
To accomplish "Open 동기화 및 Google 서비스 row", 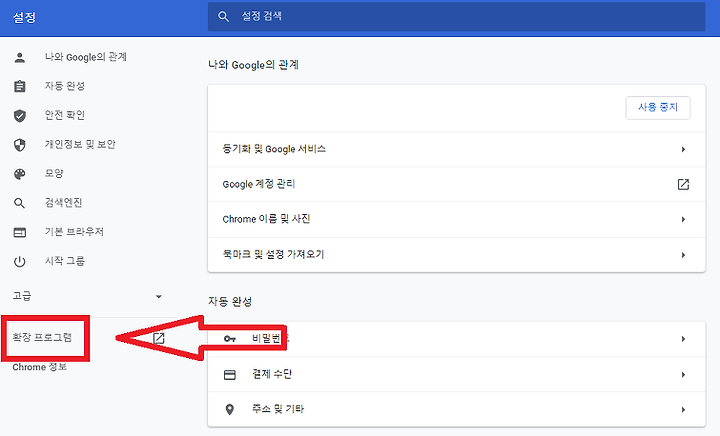I will point(456,149).
